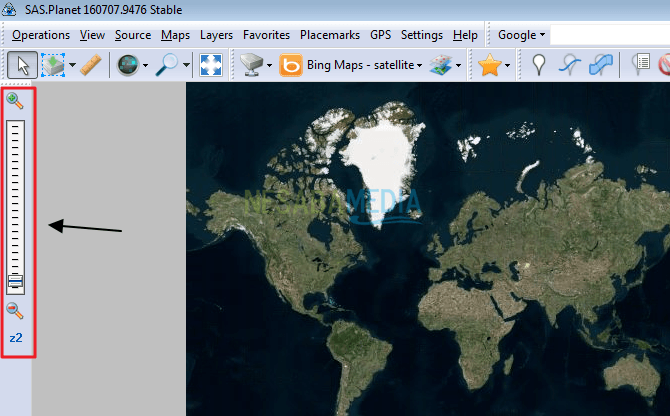Open the Maps menu

[175, 35]
